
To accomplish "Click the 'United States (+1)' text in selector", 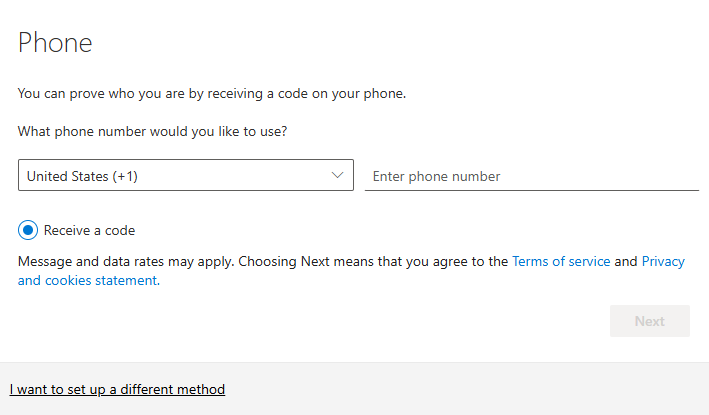I will (x=82, y=176).
